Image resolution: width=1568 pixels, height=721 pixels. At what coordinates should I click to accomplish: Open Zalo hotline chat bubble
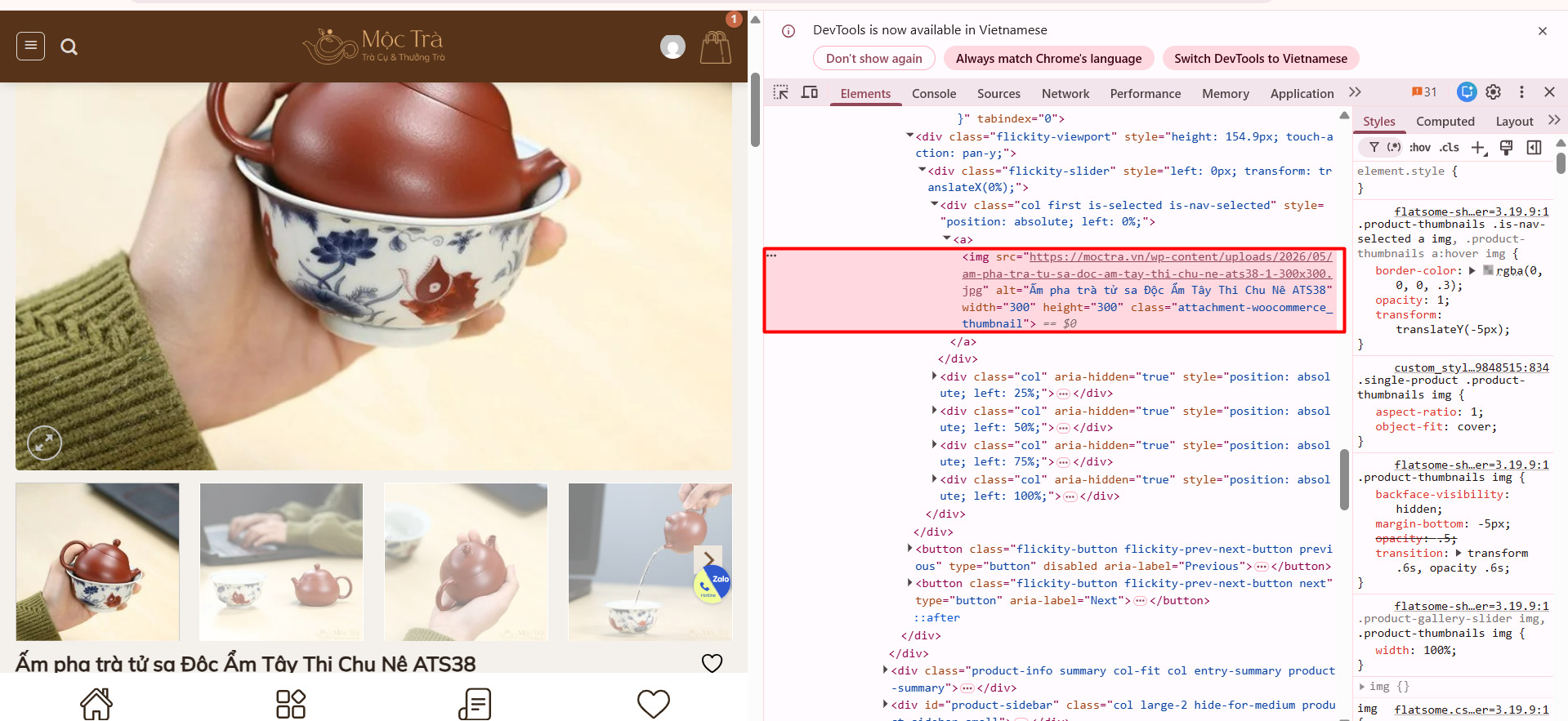point(712,585)
